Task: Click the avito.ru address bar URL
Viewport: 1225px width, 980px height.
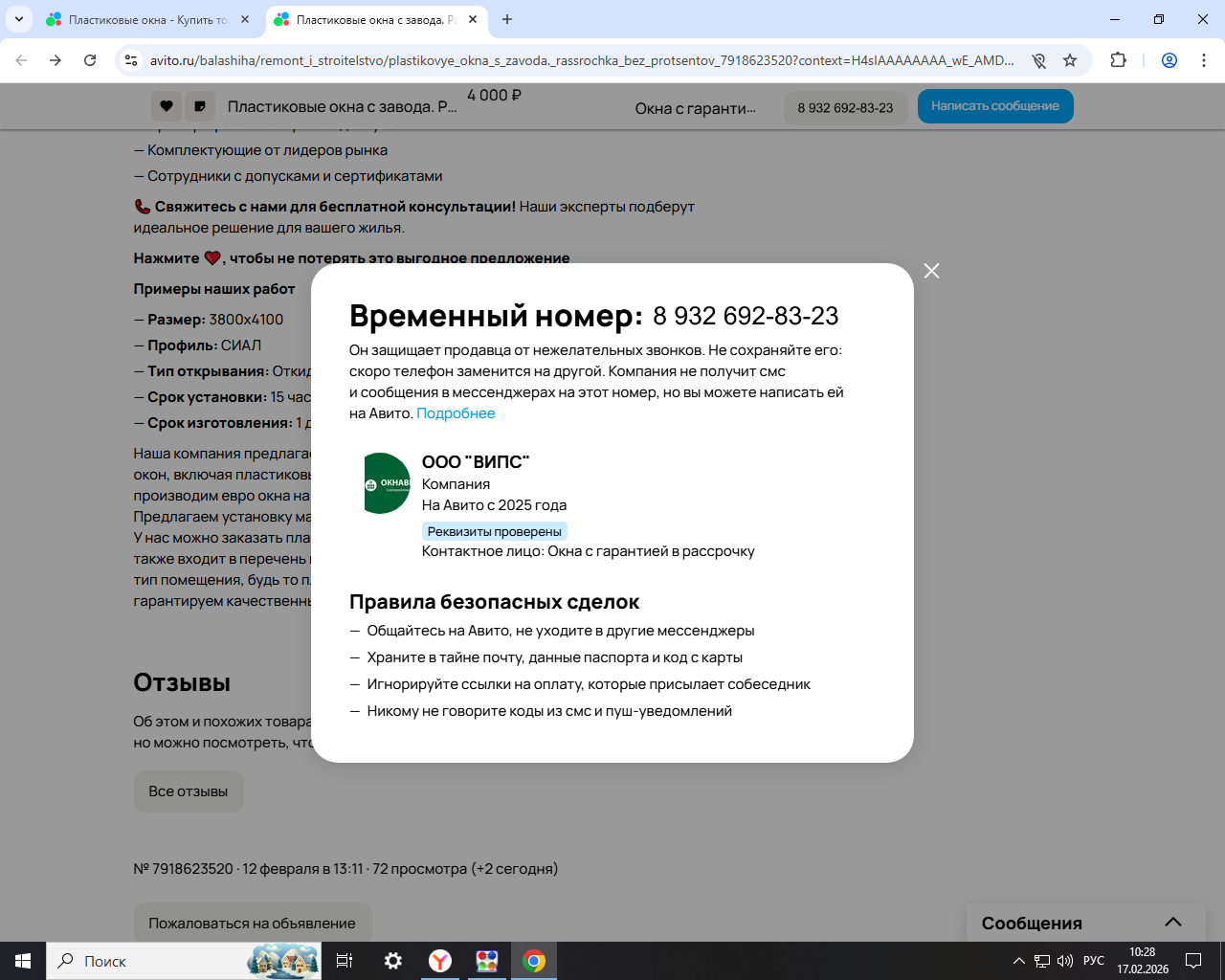Action: 582,60
